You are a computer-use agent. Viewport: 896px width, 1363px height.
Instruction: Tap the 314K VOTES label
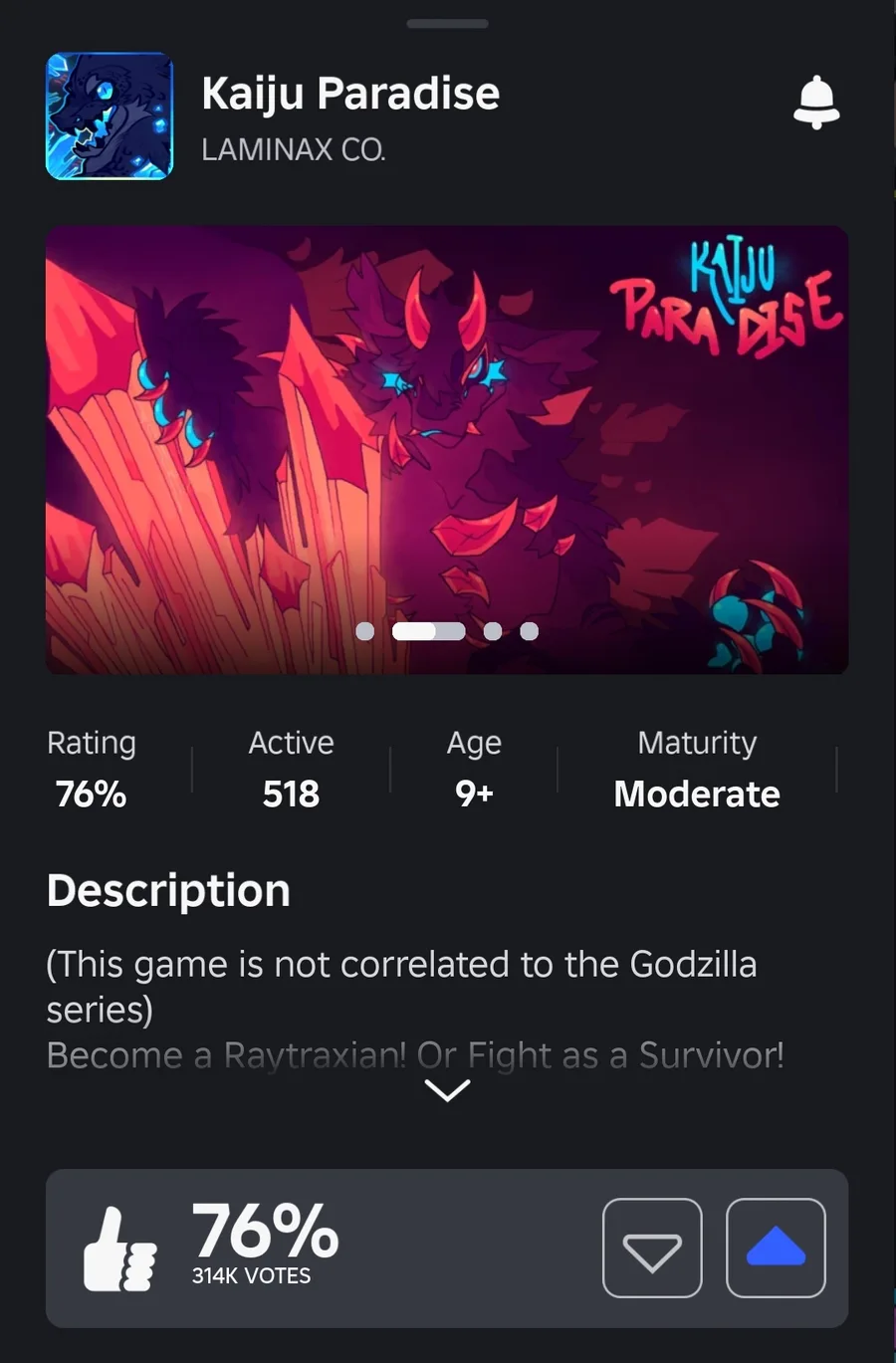251,1275
